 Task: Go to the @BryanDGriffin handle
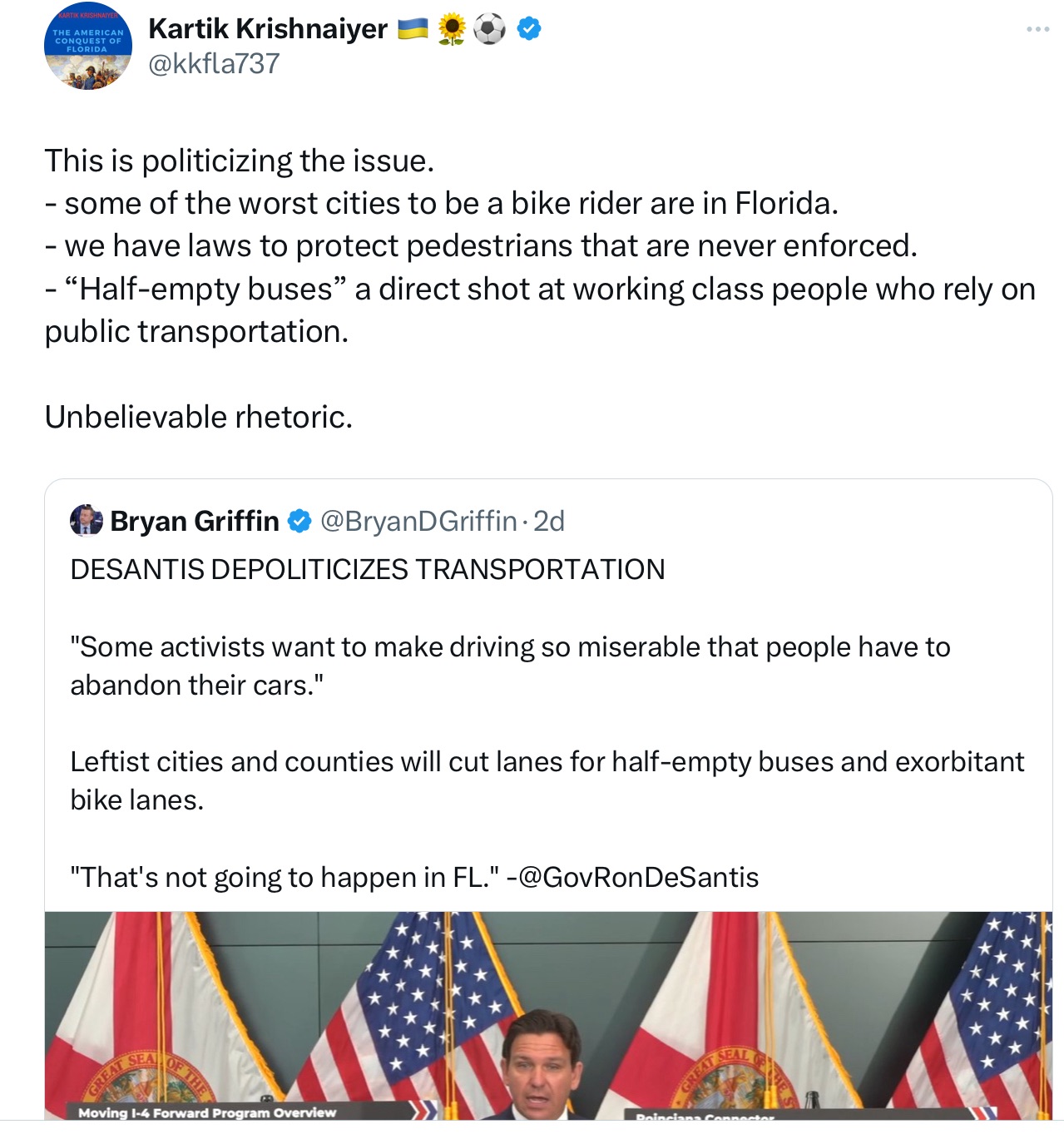coord(418,522)
